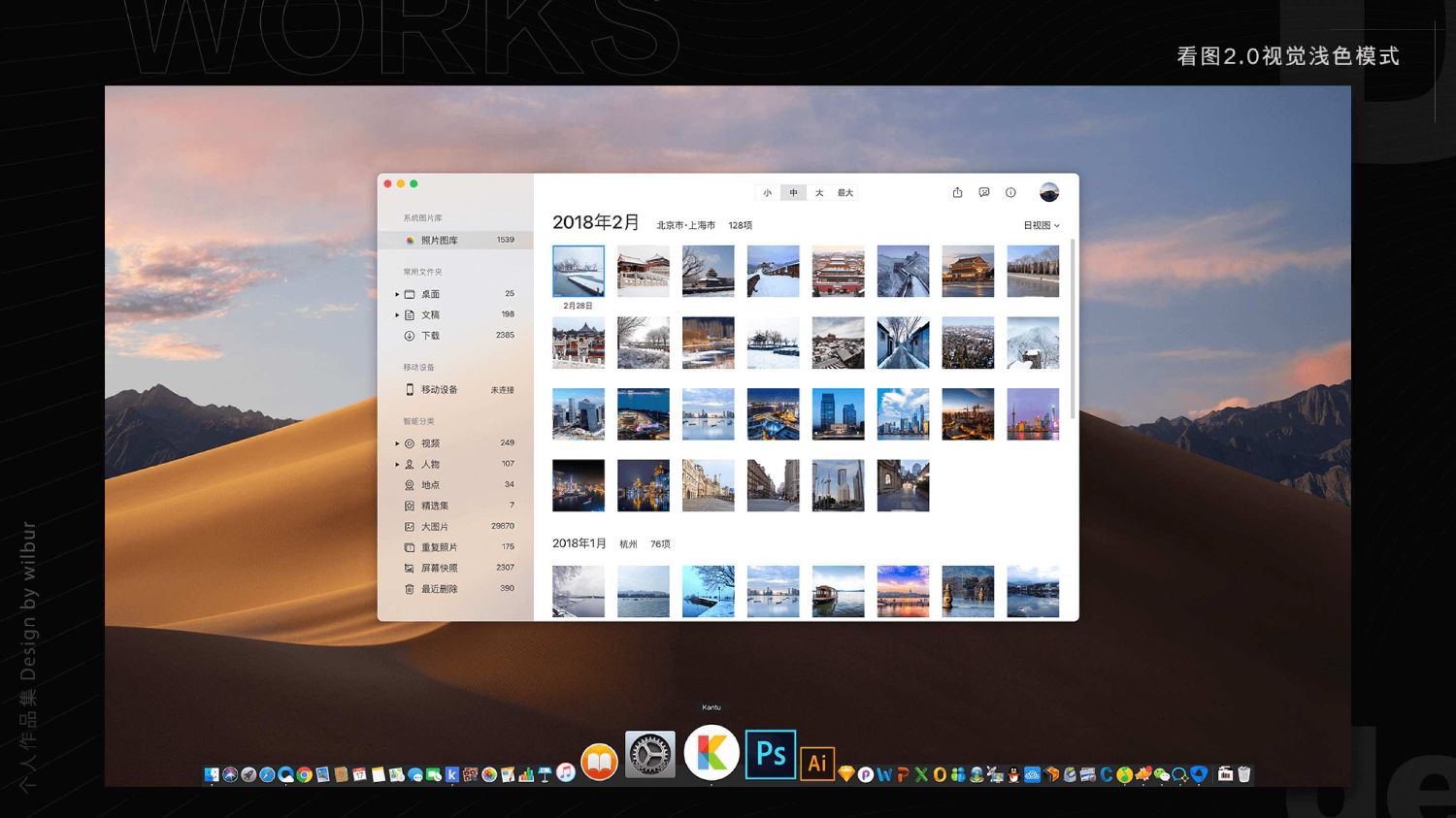Open the user avatar profile picture

1049,192
